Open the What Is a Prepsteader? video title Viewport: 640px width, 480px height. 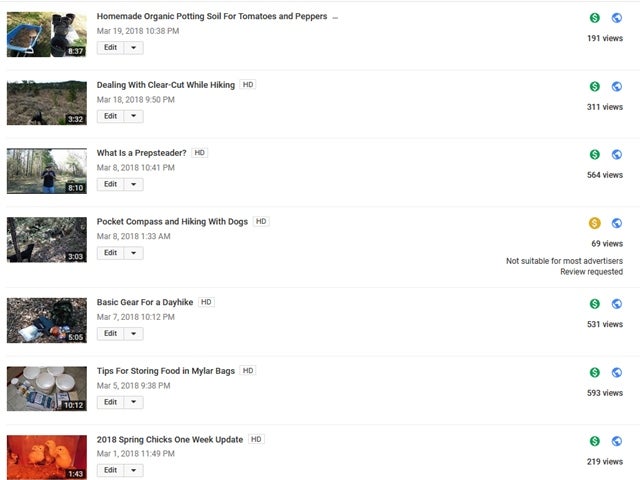pyautogui.click(x=141, y=153)
